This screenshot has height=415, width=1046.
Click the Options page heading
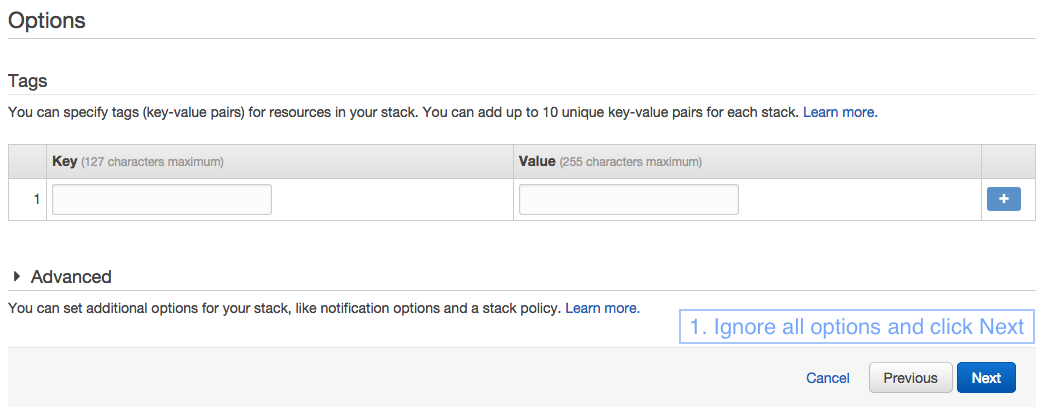click(x=47, y=21)
